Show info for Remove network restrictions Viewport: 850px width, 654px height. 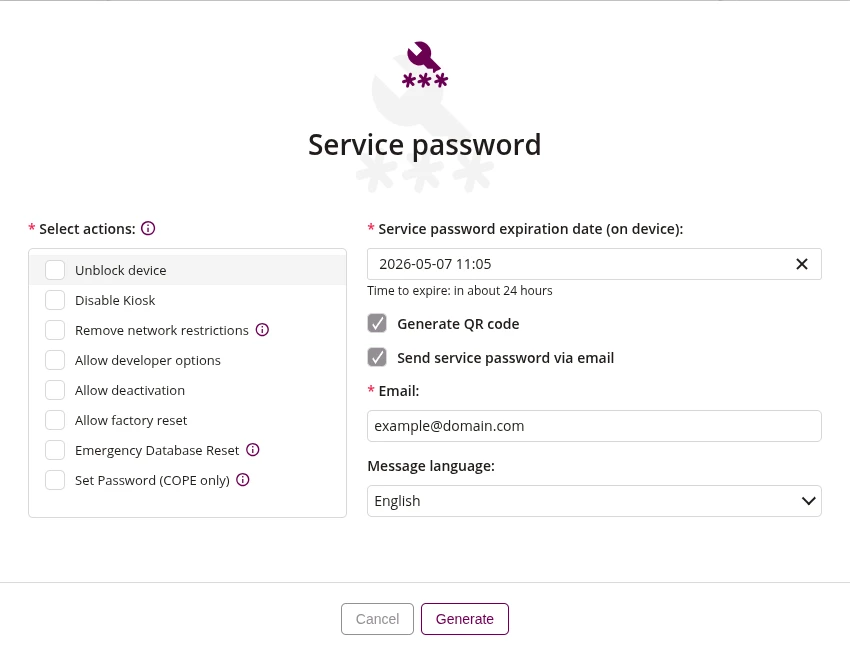click(262, 330)
